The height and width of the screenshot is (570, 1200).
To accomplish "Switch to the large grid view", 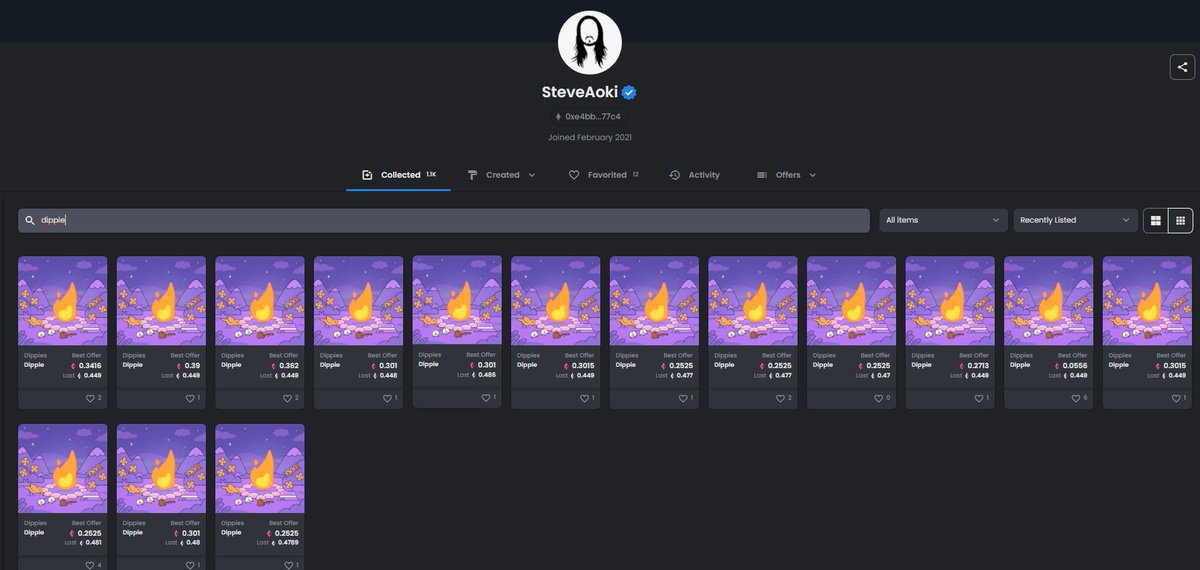I will [1156, 220].
